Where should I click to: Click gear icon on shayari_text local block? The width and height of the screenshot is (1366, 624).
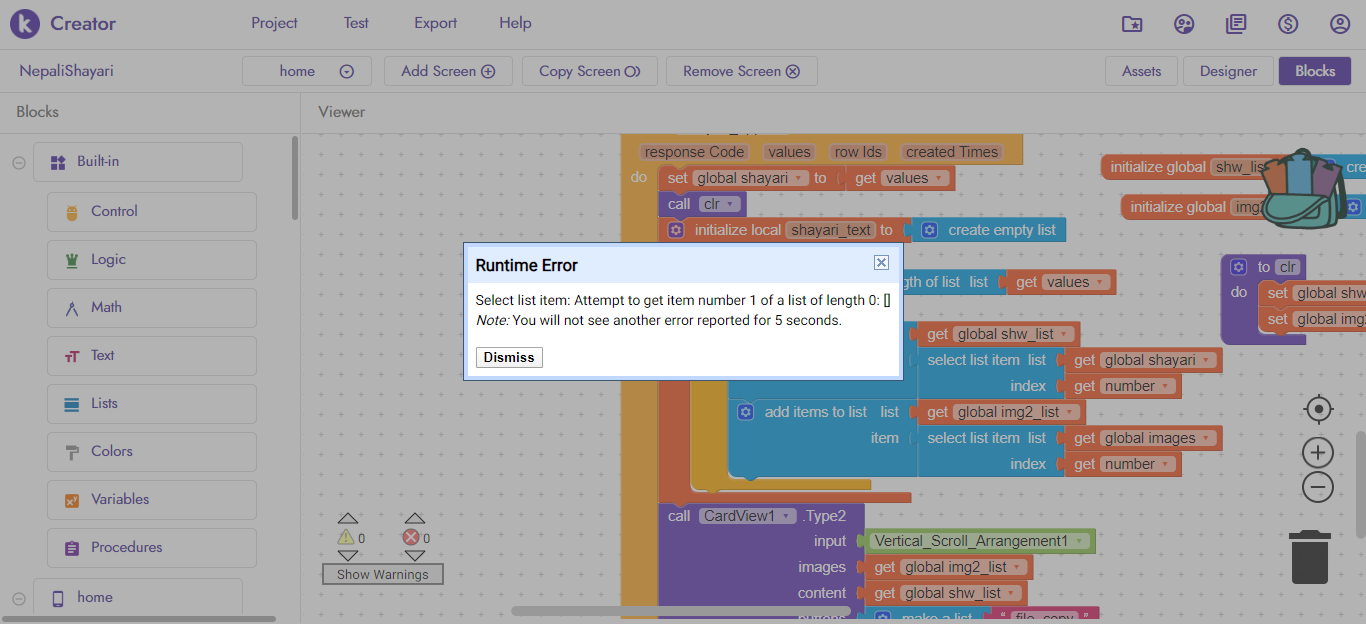pos(676,230)
